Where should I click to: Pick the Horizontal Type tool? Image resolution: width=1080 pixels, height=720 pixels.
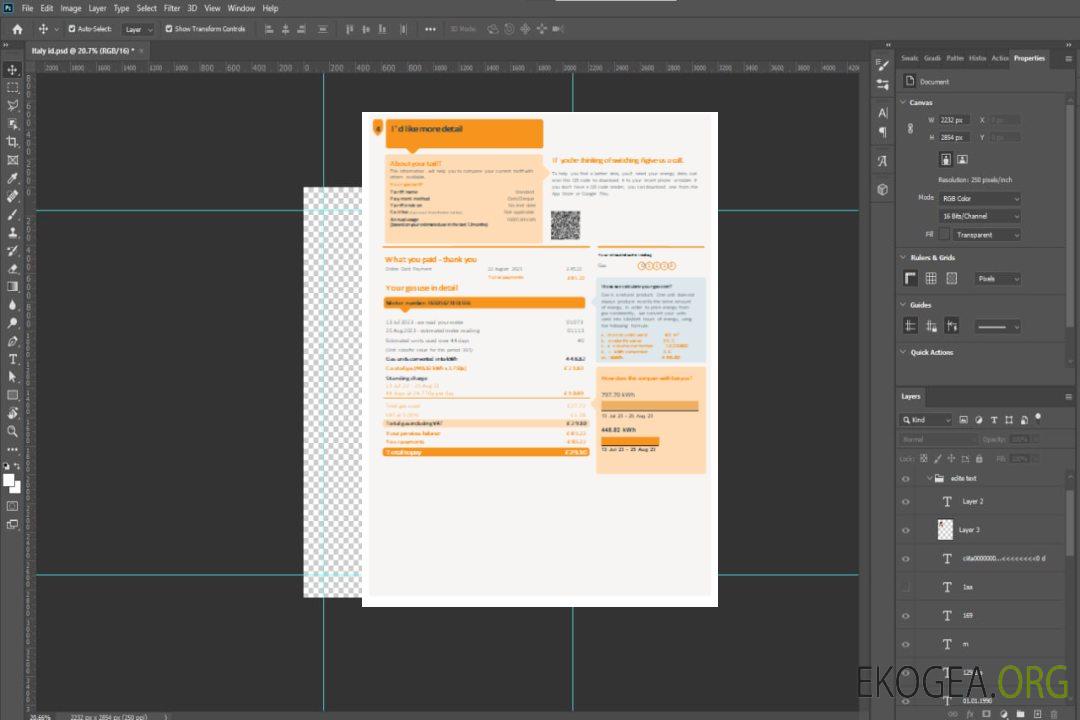13,359
